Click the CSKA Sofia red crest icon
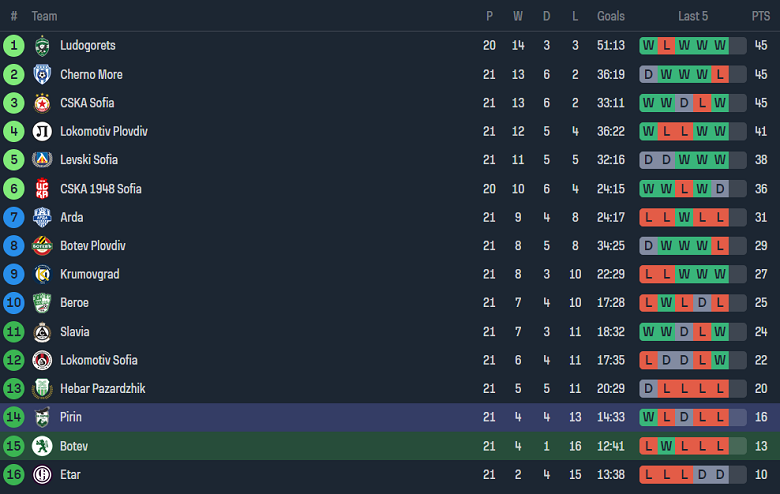 click(x=42, y=103)
